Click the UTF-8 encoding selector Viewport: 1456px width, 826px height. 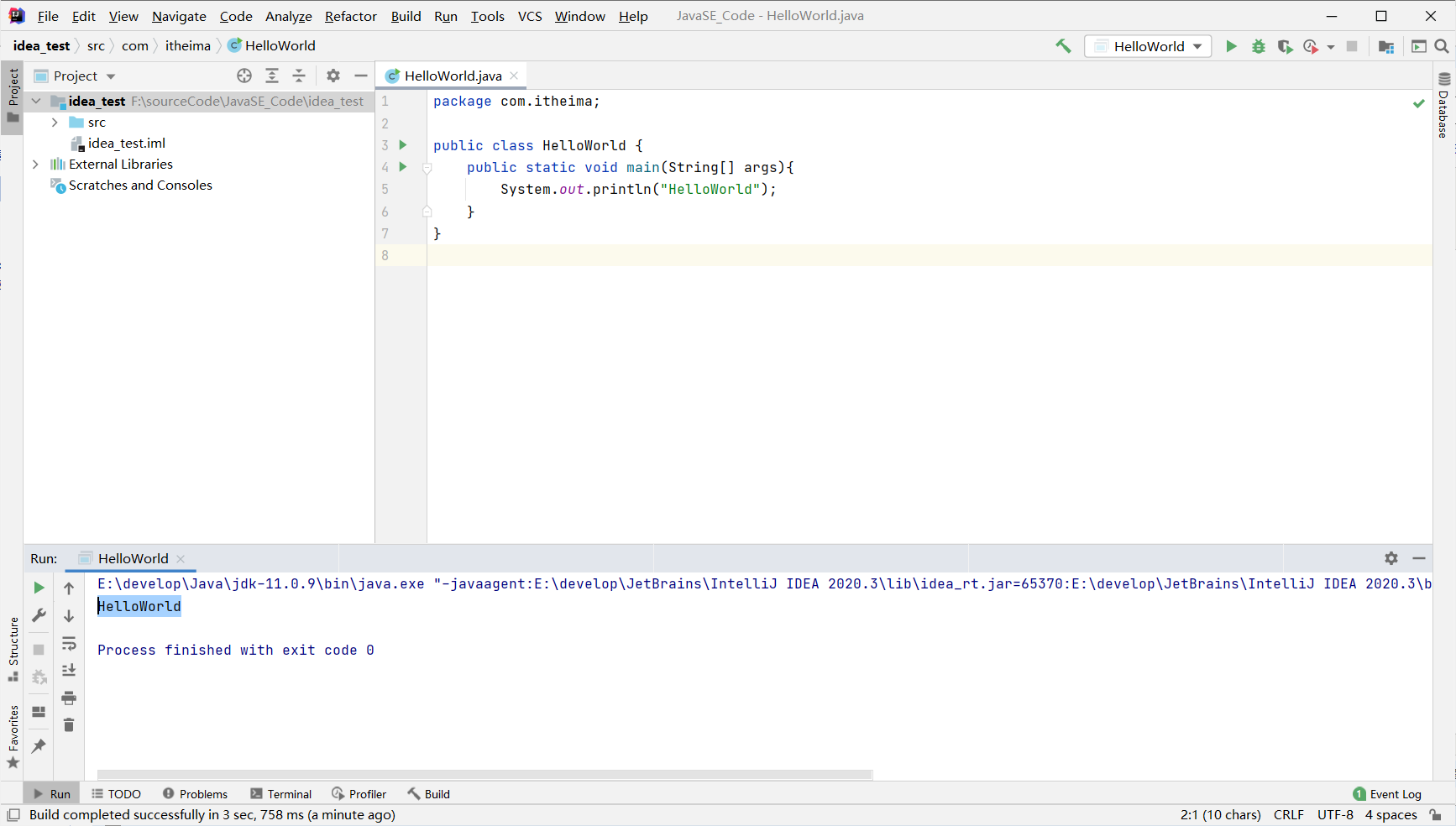pos(1334,815)
